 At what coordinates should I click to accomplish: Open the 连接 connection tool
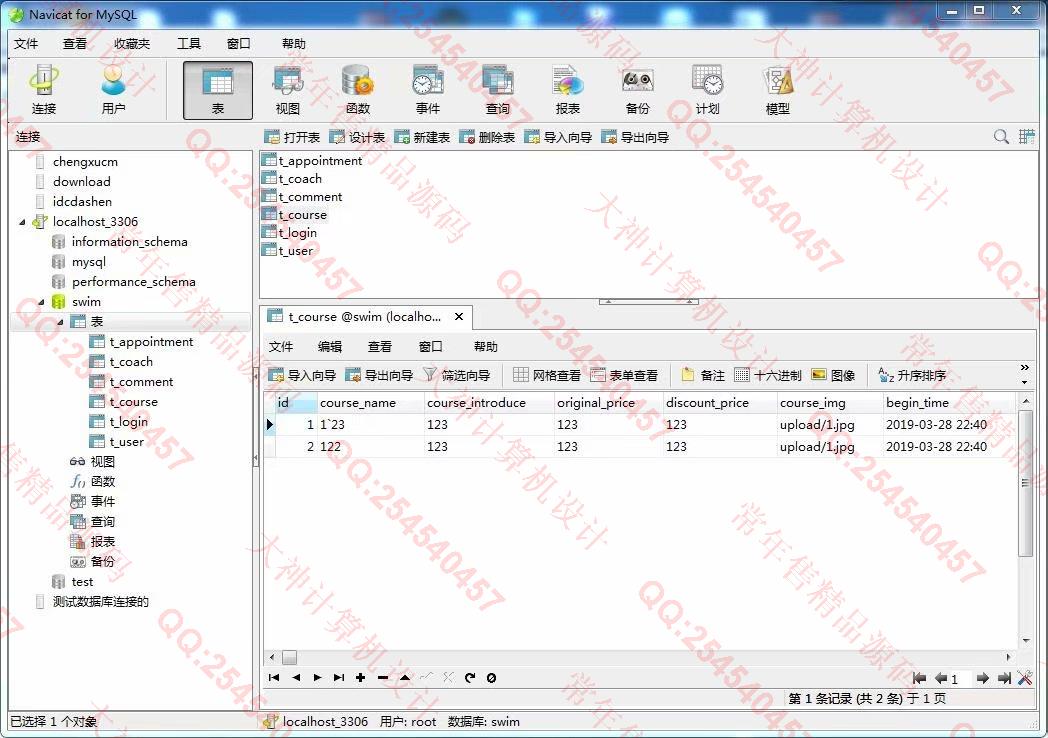(43, 90)
